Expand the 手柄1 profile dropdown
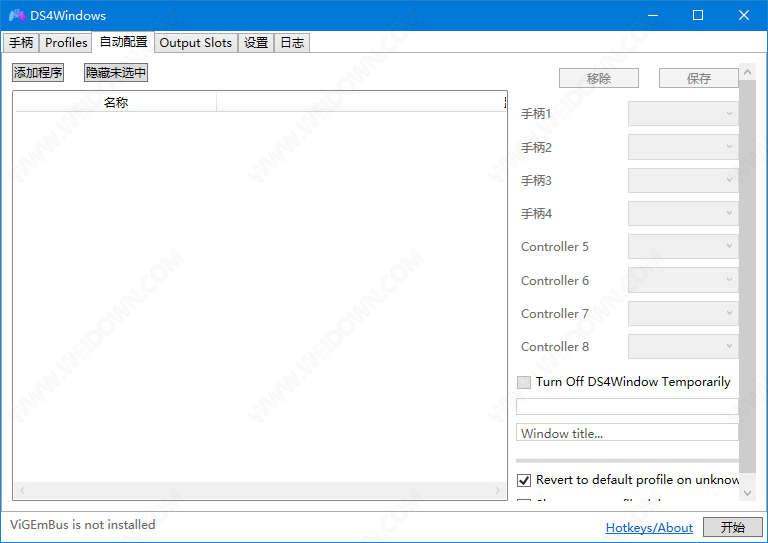The height and width of the screenshot is (543, 768). (x=683, y=114)
